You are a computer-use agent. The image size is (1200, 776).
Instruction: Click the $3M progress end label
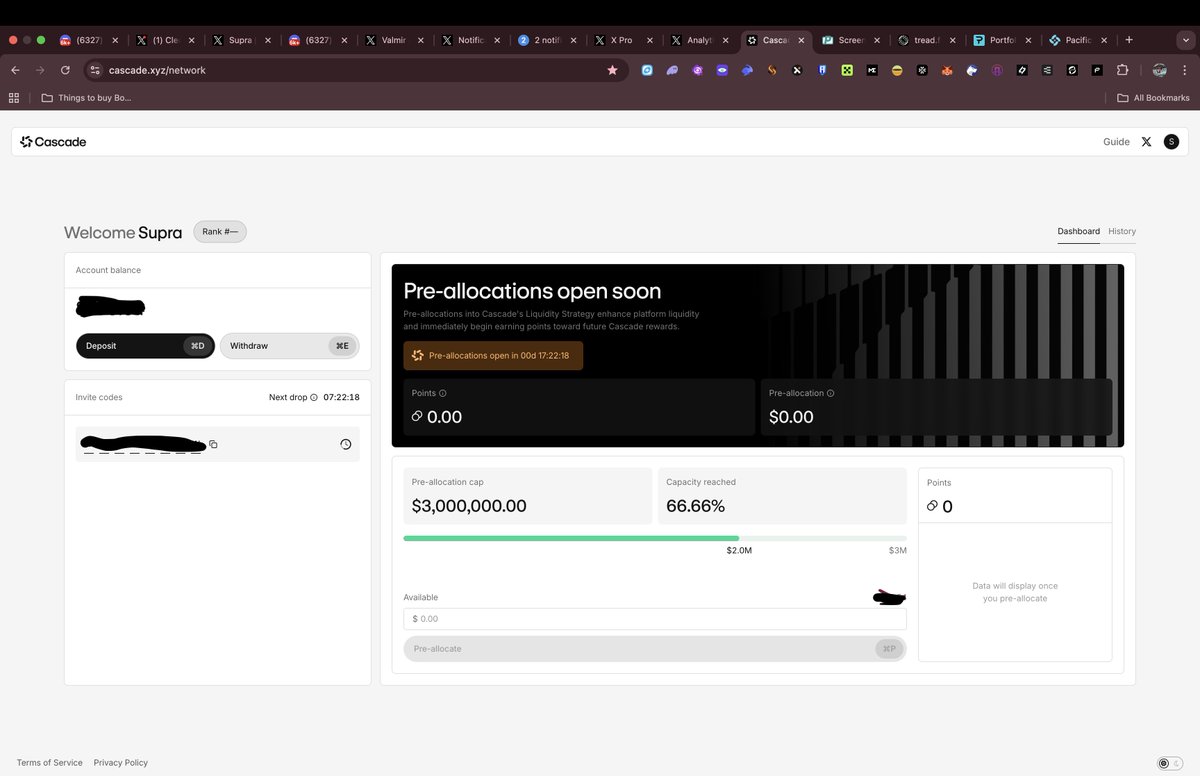point(898,551)
